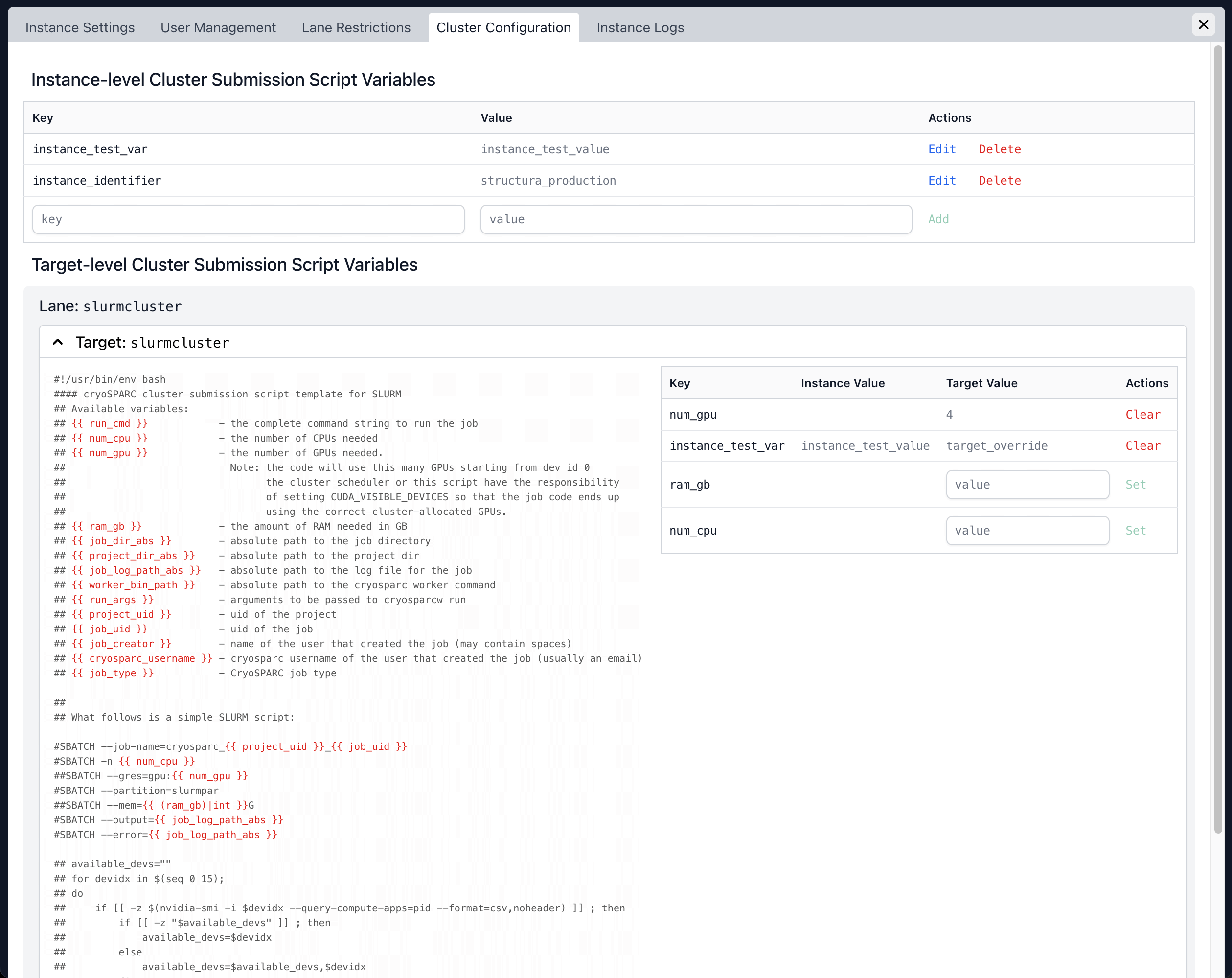Delete the instance_test_var variable
This screenshot has height=978, width=1232.
[1000, 149]
